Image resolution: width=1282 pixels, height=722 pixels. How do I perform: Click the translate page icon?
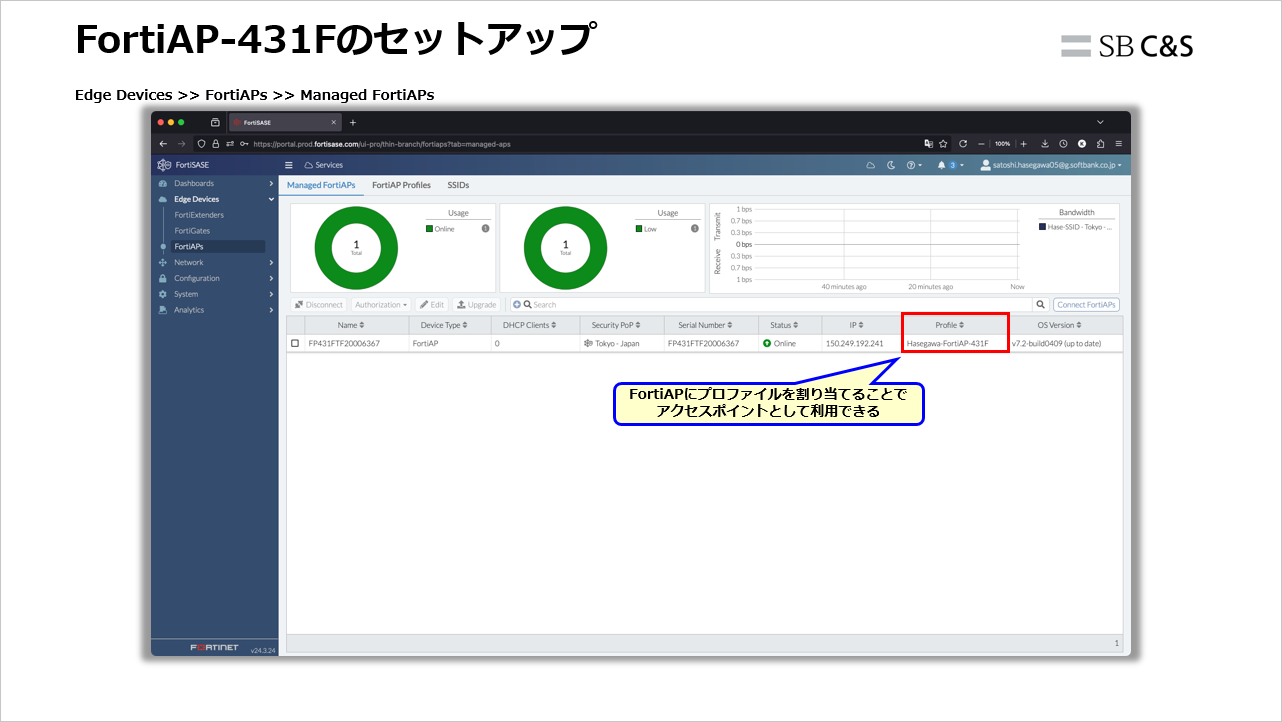928,144
